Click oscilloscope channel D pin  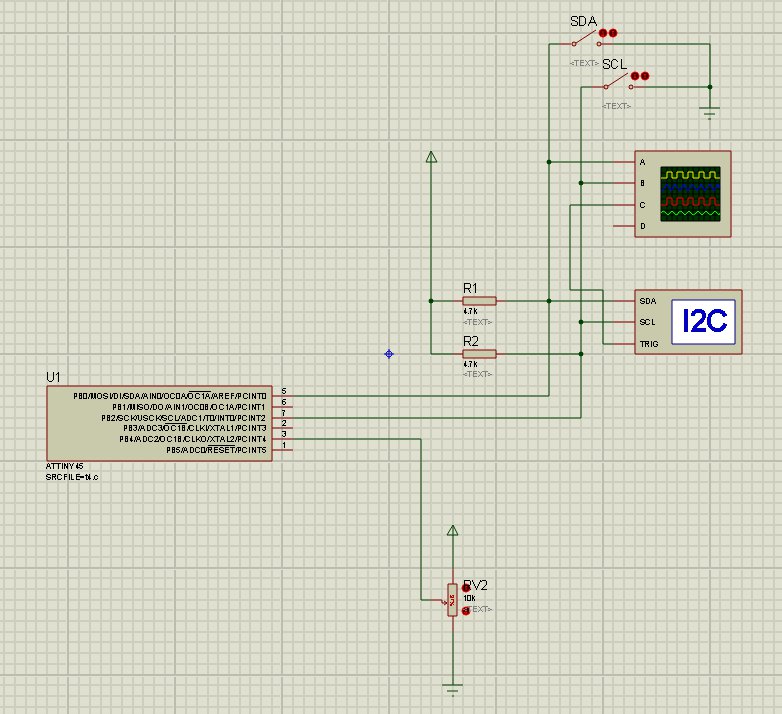point(642,226)
